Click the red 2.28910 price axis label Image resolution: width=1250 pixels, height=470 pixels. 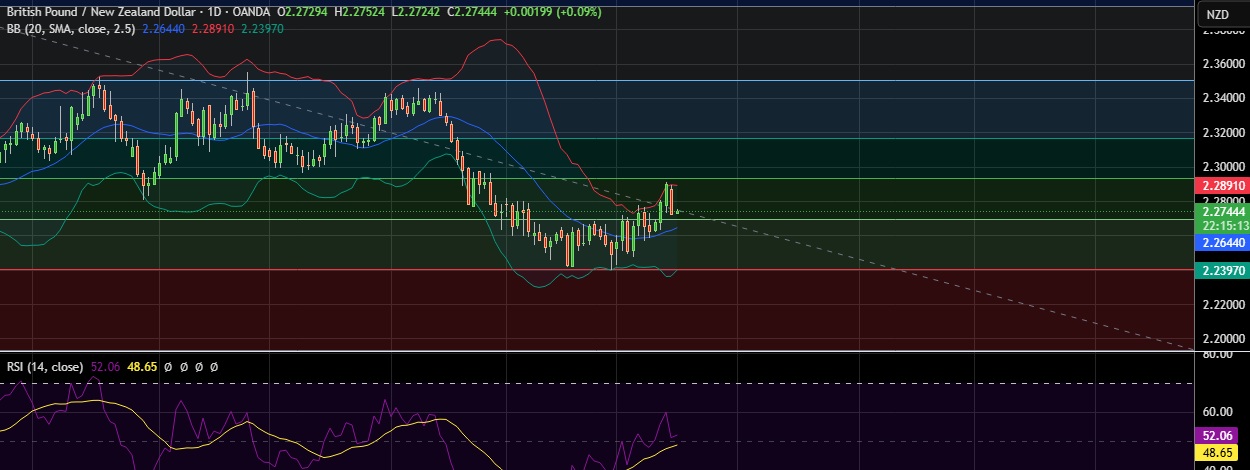pyautogui.click(x=1223, y=185)
